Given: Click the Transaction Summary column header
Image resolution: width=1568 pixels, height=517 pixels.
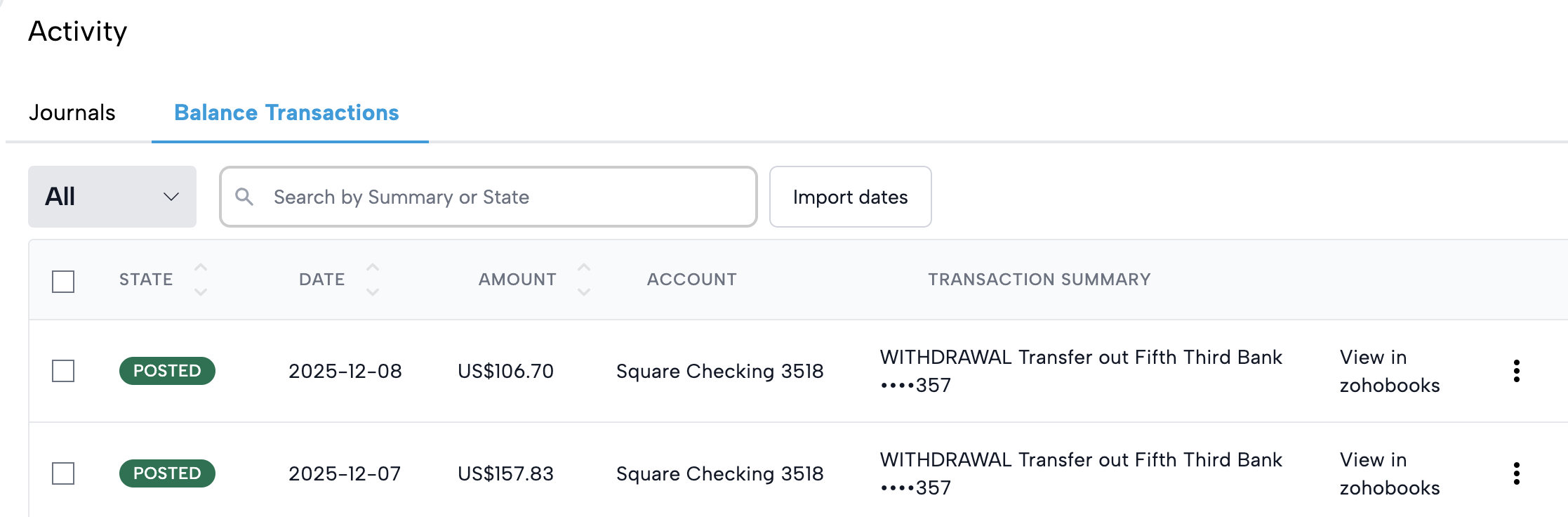Looking at the screenshot, I should (x=1039, y=280).
